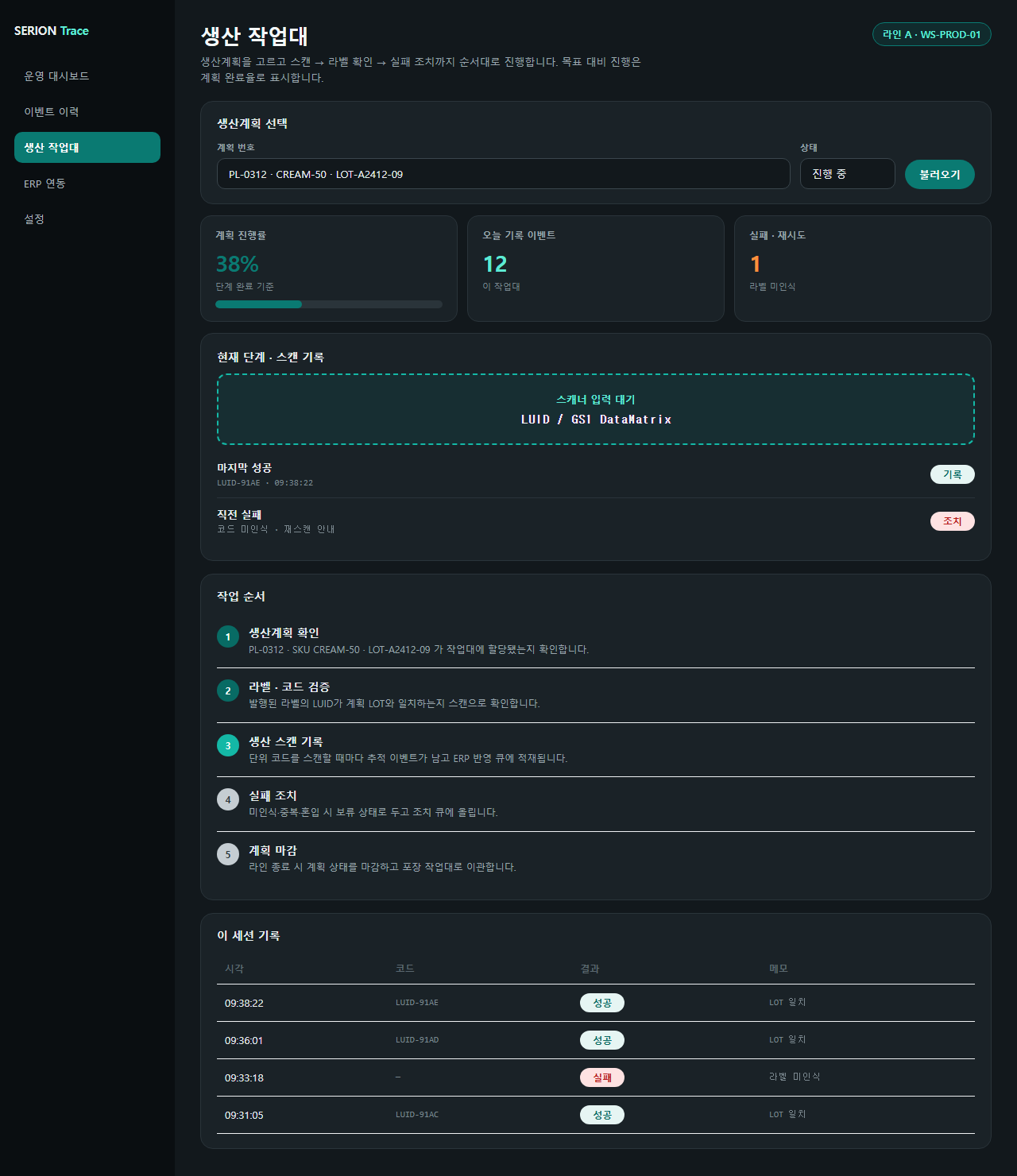Screen dimensions: 1017x1176
Task: Click the 계획 번호 input field
Action: [504, 174]
